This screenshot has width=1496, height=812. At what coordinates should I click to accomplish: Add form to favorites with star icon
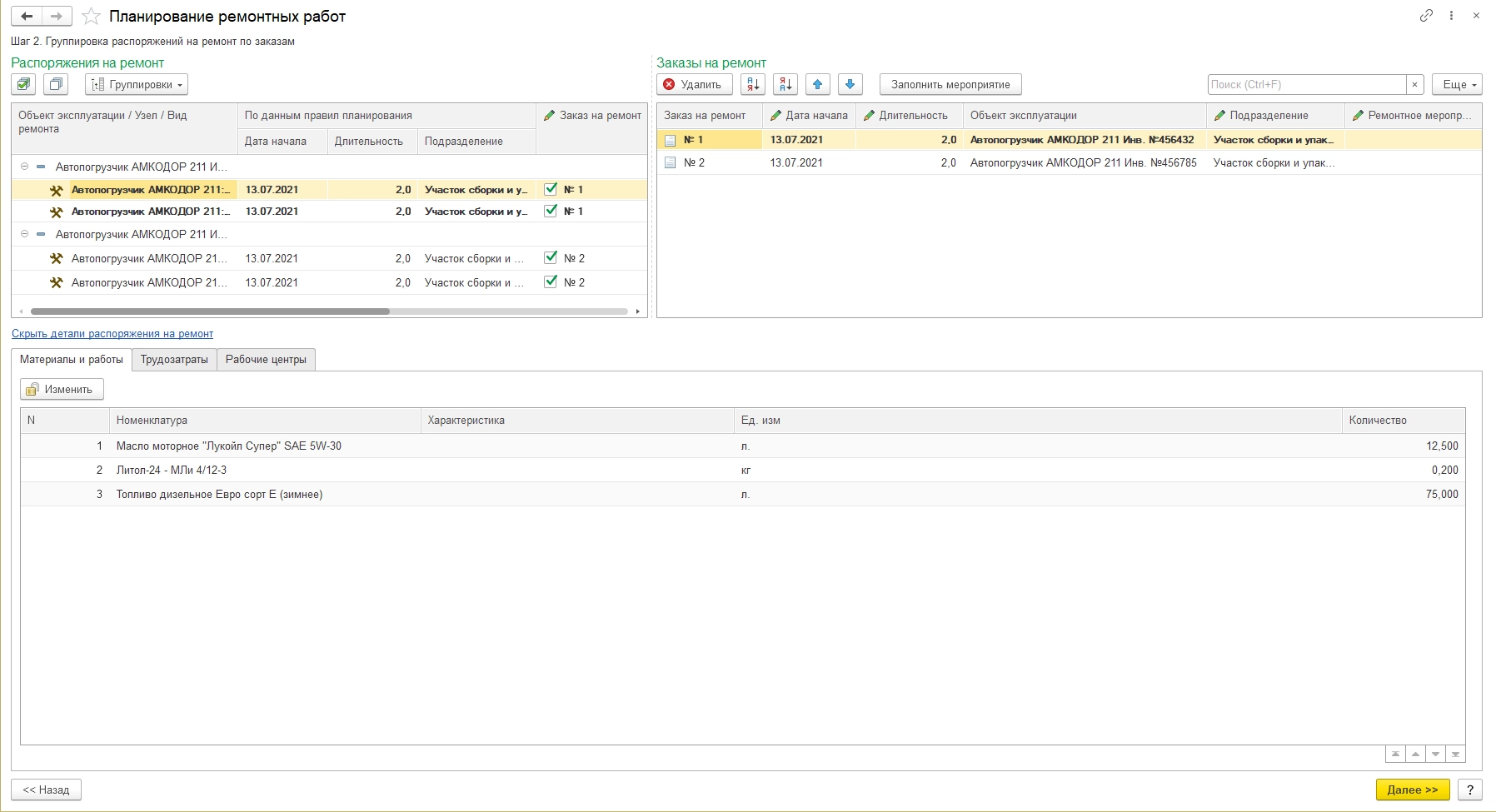pos(91,17)
